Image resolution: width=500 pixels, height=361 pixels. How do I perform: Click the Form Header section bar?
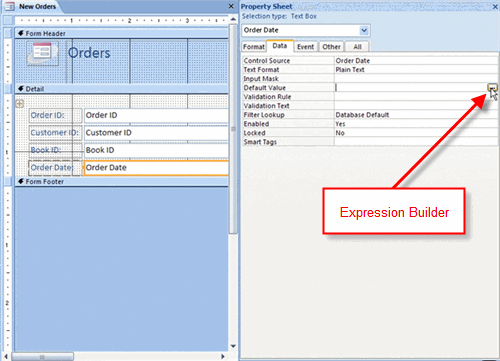pyautogui.click(x=122, y=33)
